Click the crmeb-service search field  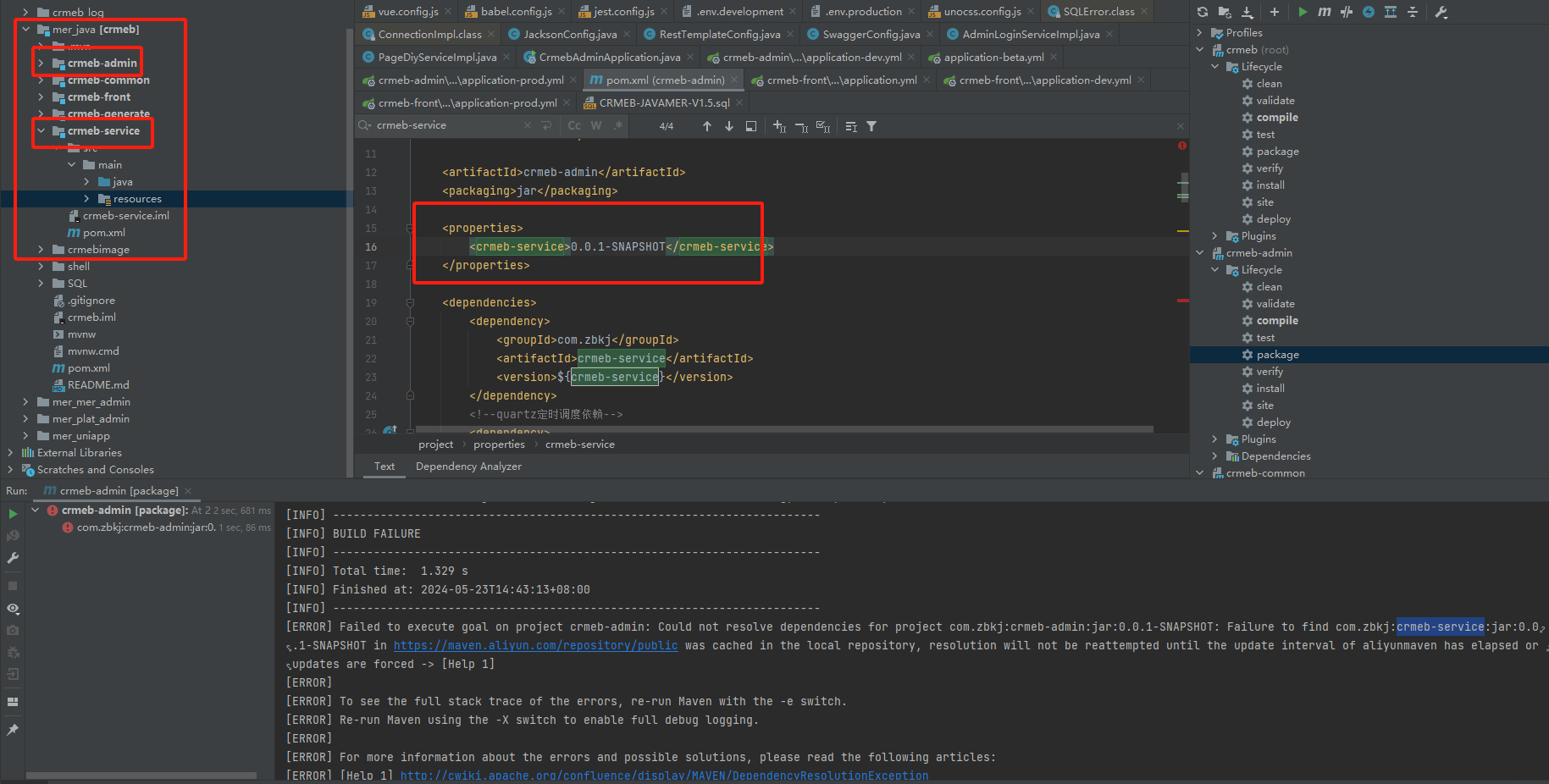point(447,125)
